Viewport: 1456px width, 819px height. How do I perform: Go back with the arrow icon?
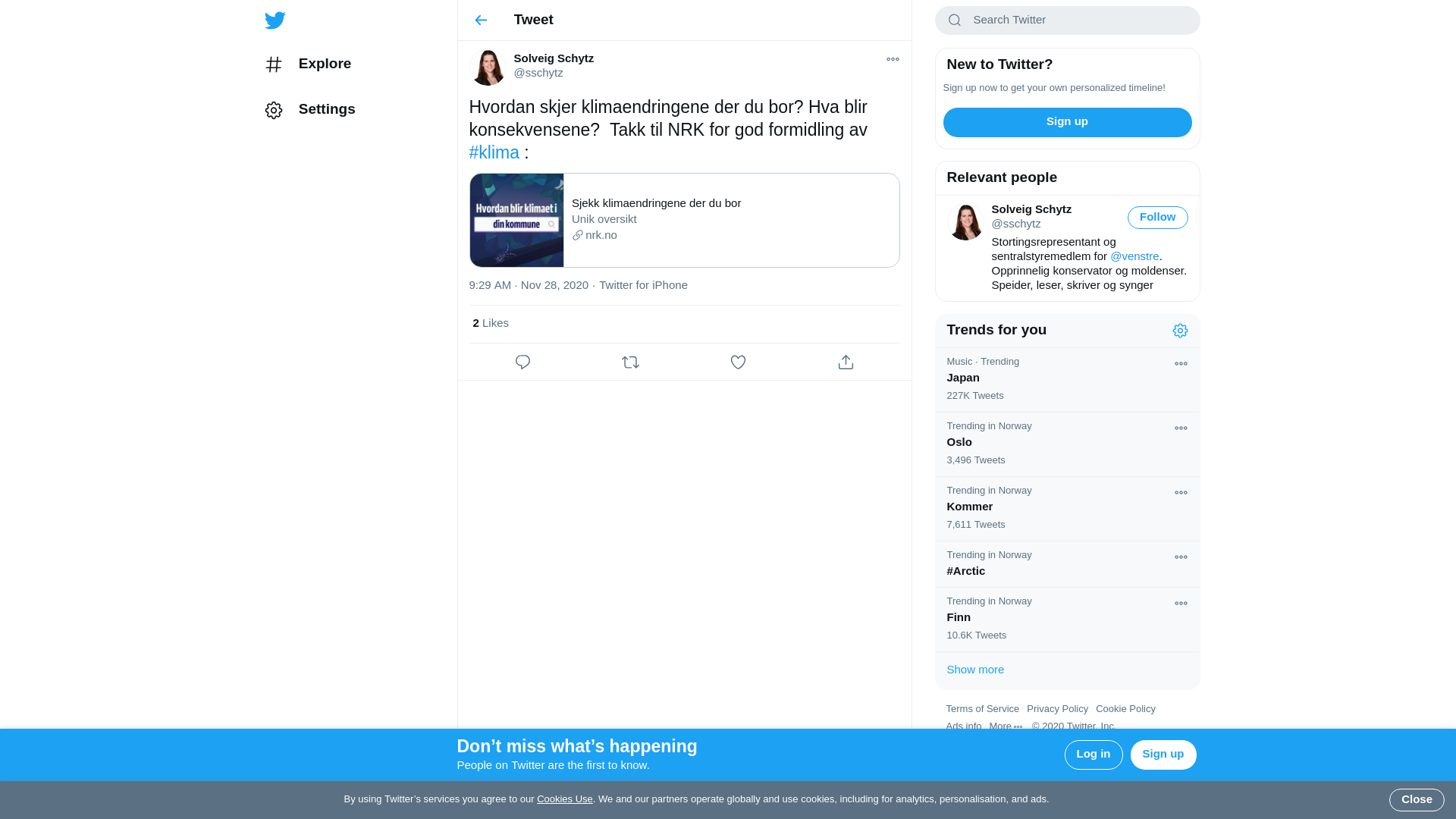click(x=481, y=20)
